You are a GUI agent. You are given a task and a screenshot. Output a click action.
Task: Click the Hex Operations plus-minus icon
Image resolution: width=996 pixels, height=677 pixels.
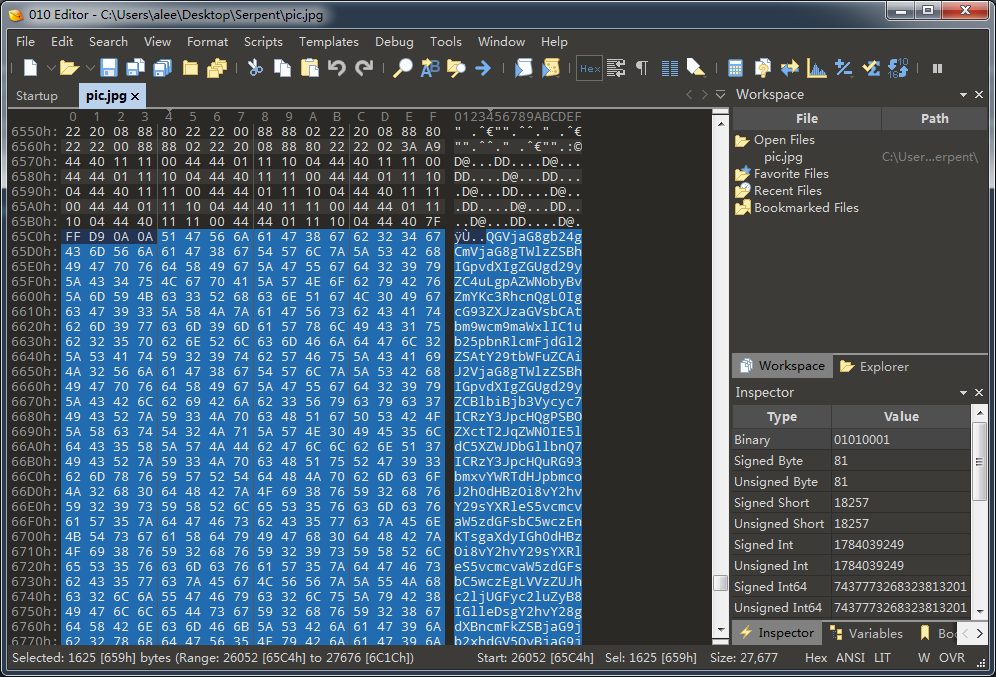pyautogui.click(x=844, y=68)
